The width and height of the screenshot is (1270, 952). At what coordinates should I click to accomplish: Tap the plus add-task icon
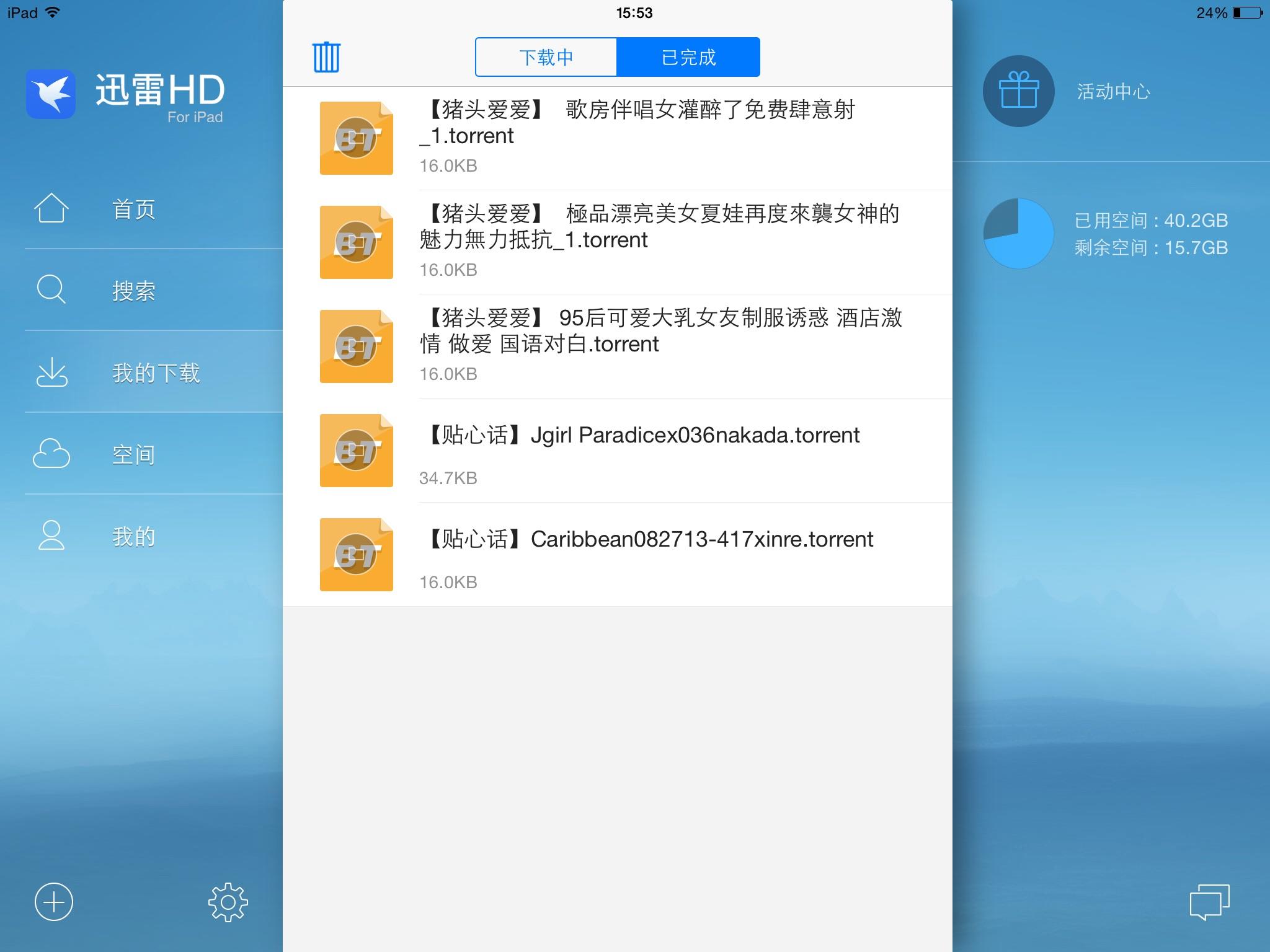pos(54,901)
